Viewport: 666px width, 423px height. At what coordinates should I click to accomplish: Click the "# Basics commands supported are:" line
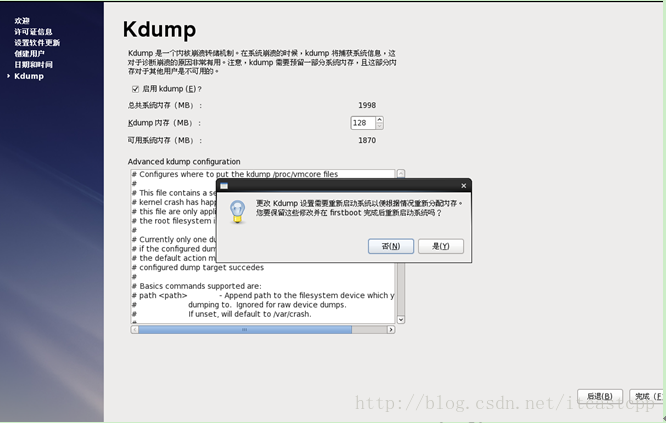click(x=196, y=286)
